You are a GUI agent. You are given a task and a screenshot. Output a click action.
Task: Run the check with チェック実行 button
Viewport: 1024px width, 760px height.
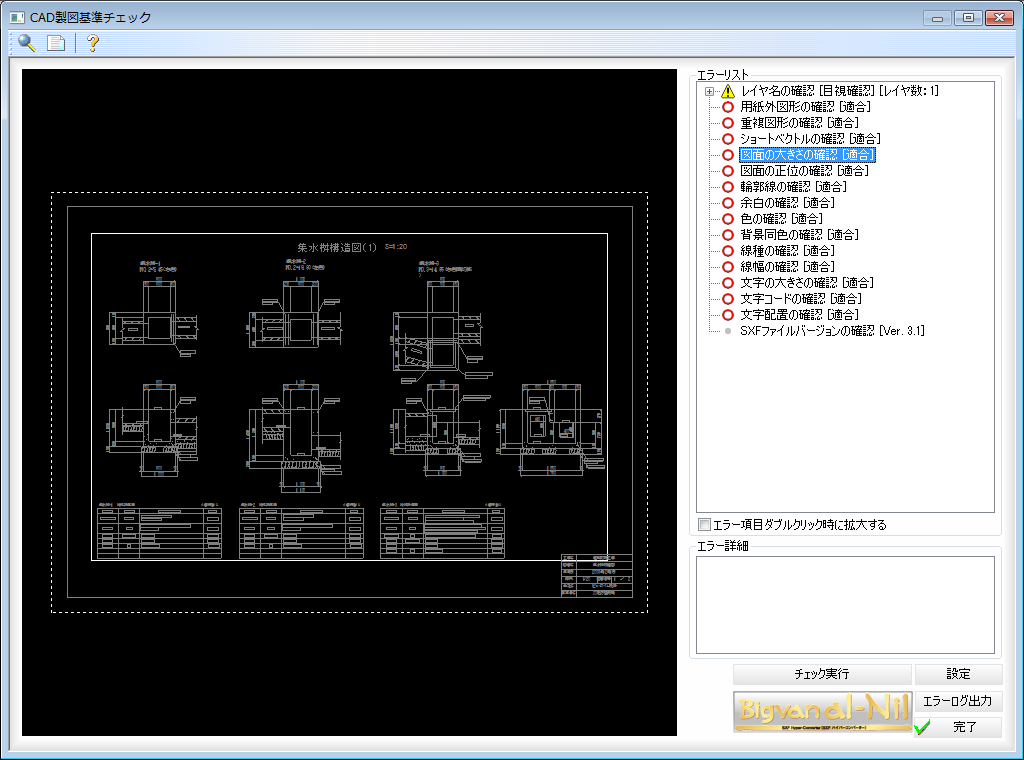[822, 674]
